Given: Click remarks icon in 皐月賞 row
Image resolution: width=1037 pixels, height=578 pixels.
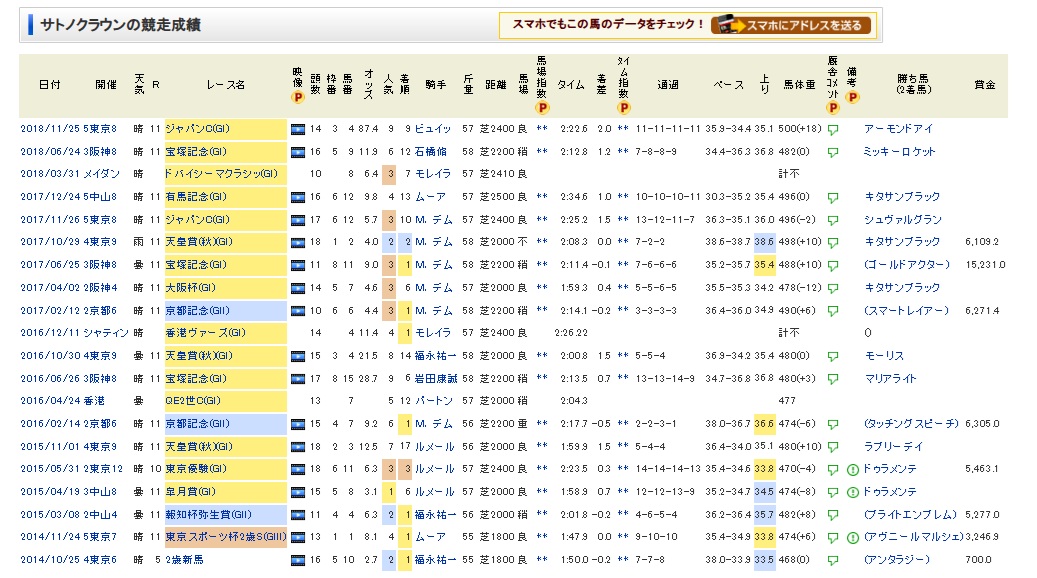Looking at the screenshot, I should (x=852, y=491).
